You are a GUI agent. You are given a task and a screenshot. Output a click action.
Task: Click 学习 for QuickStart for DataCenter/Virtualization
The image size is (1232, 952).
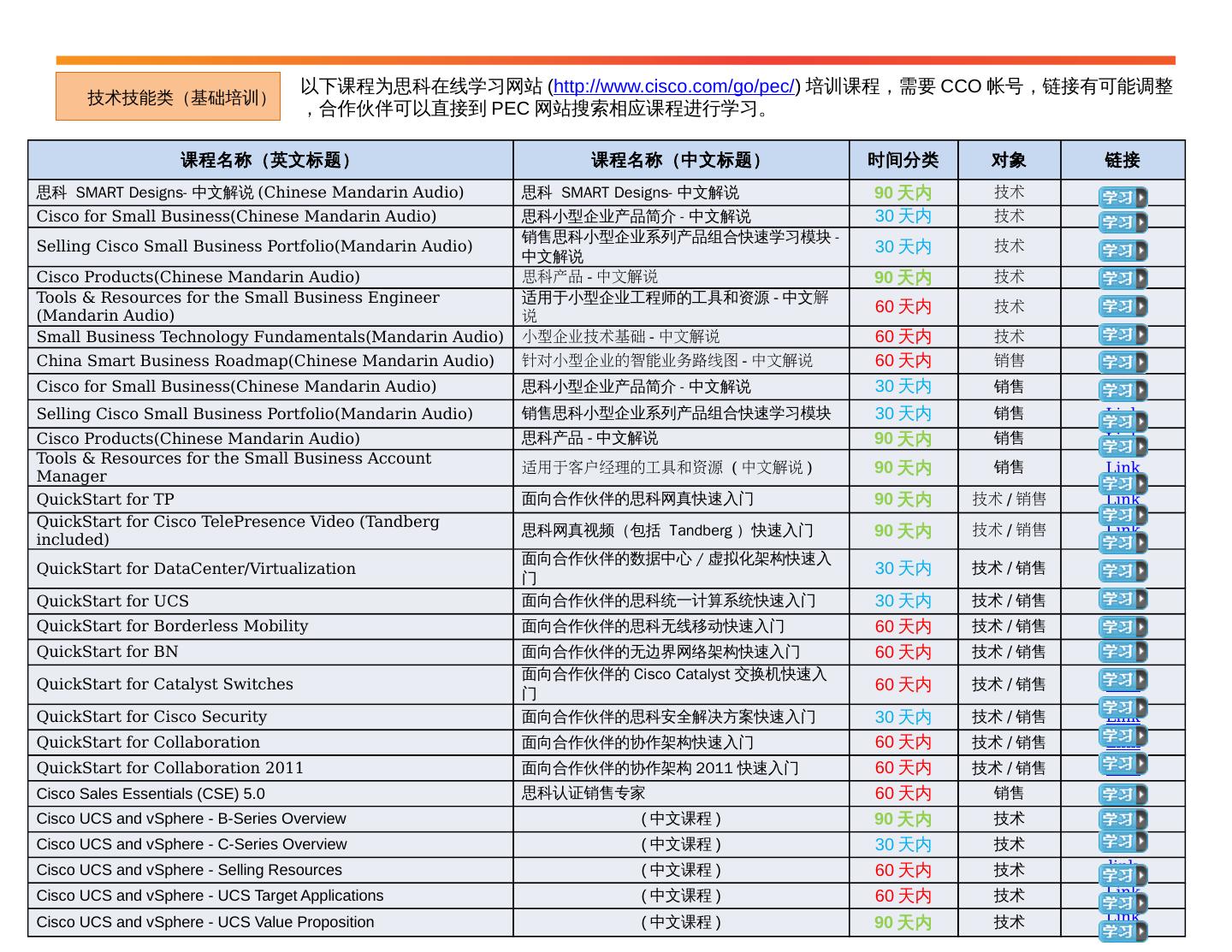[1122, 571]
